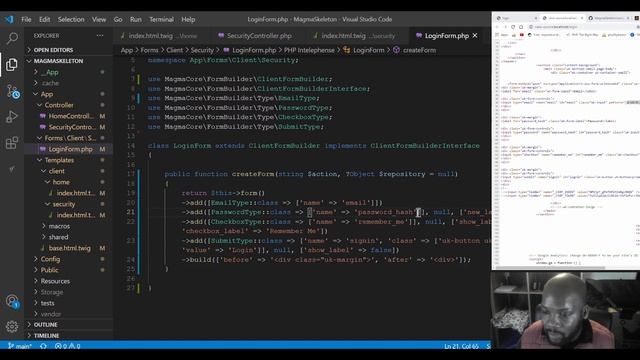Switch to index.html.twig security tab
Viewport: 640px width, 360px height.
(x=355, y=36)
